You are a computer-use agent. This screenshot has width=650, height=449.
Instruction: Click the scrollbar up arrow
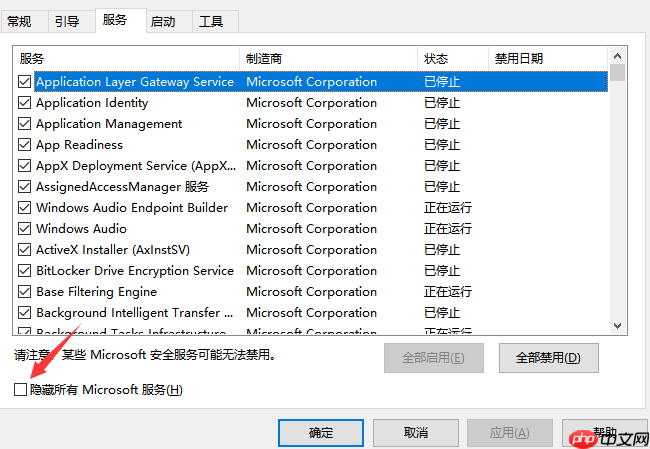617,56
